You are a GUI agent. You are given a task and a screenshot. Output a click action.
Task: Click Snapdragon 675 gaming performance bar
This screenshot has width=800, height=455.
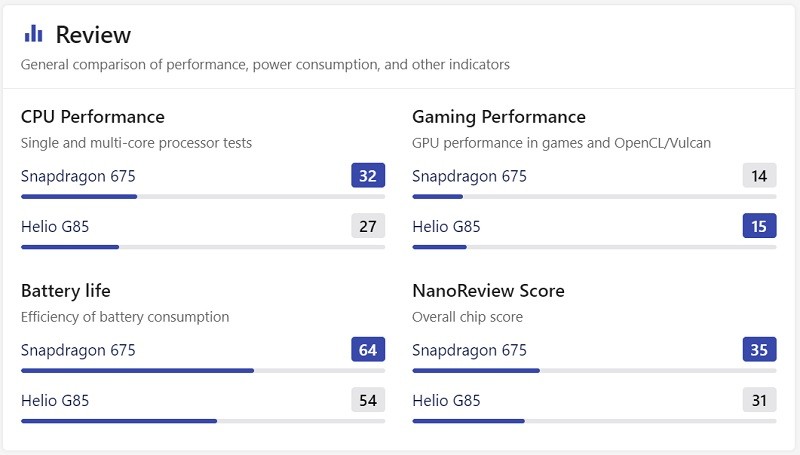(x=594, y=196)
